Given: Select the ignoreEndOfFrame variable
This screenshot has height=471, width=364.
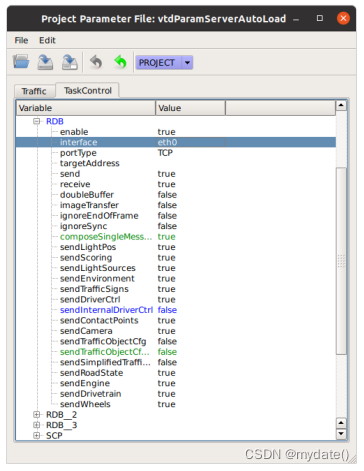Looking at the screenshot, I should (x=99, y=216).
